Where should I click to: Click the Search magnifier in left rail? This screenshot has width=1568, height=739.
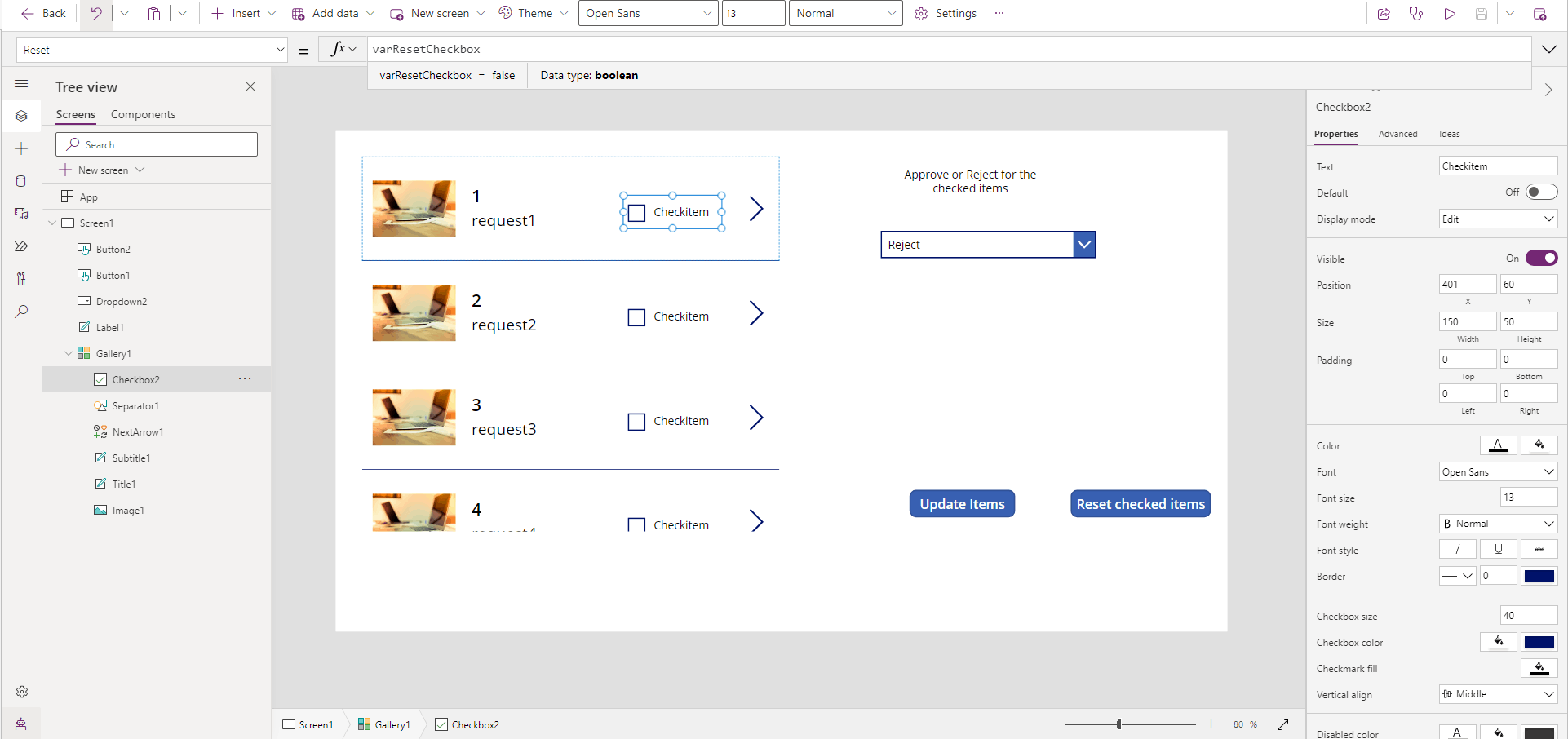click(x=21, y=312)
